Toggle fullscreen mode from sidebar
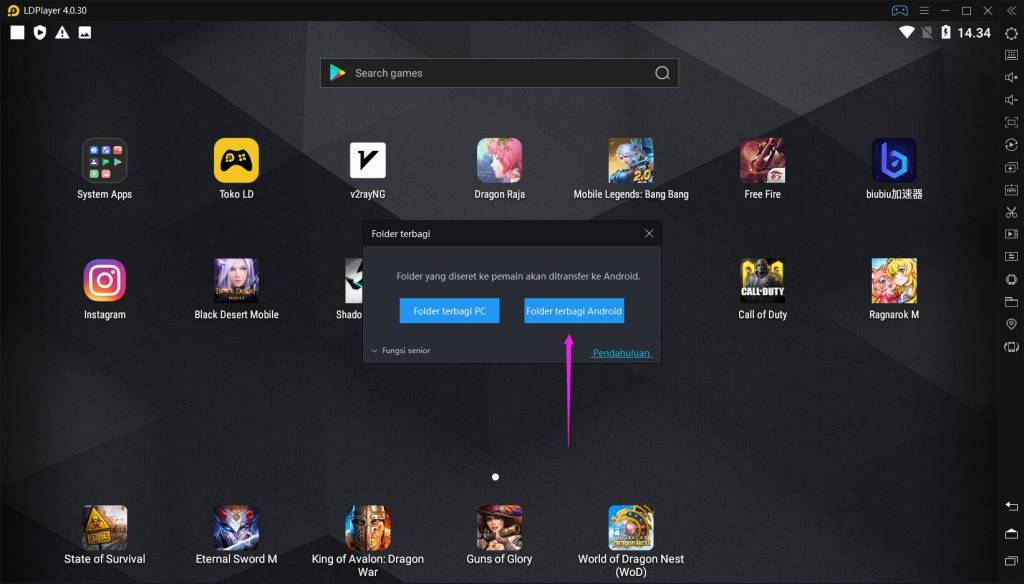 pyautogui.click(x=1011, y=122)
